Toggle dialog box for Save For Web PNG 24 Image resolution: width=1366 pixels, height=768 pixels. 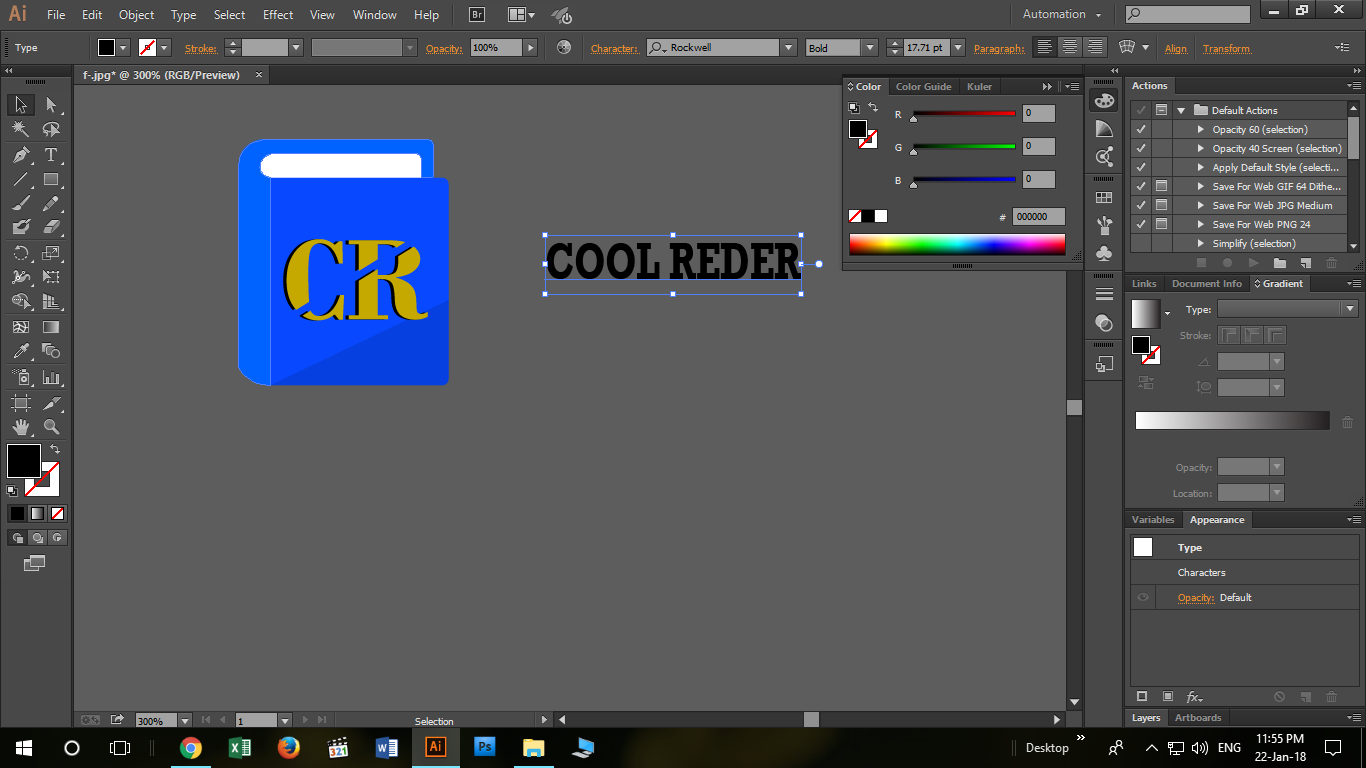1161,225
